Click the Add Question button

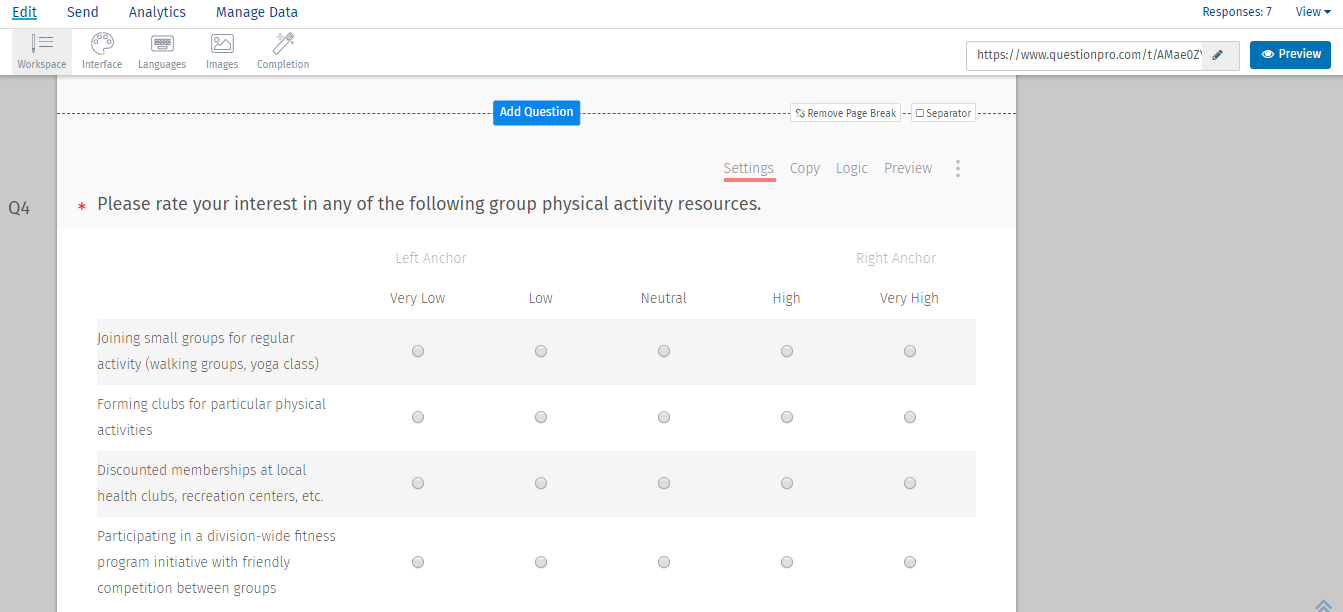(536, 112)
